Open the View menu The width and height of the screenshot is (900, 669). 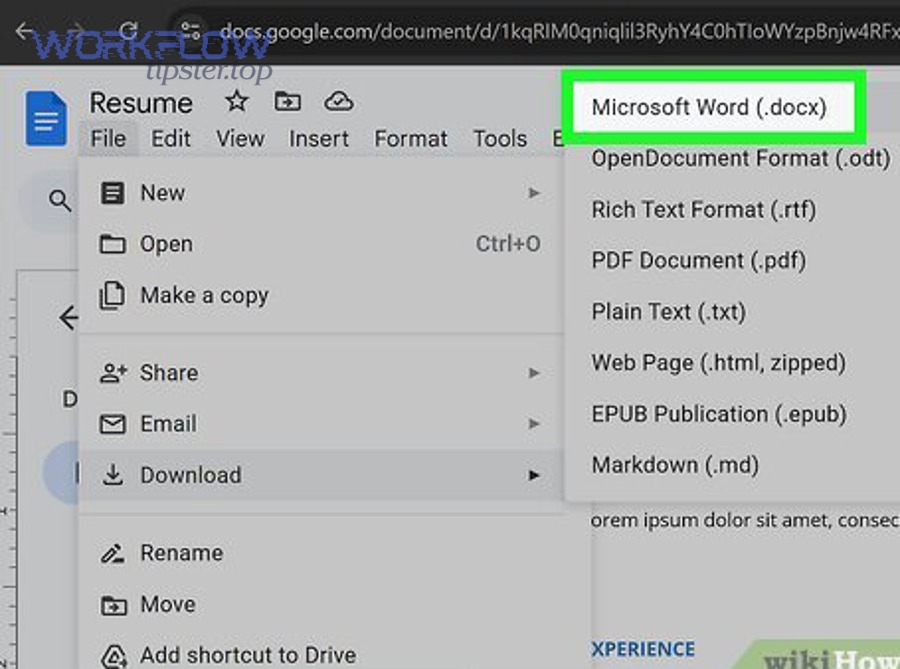pos(240,139)
